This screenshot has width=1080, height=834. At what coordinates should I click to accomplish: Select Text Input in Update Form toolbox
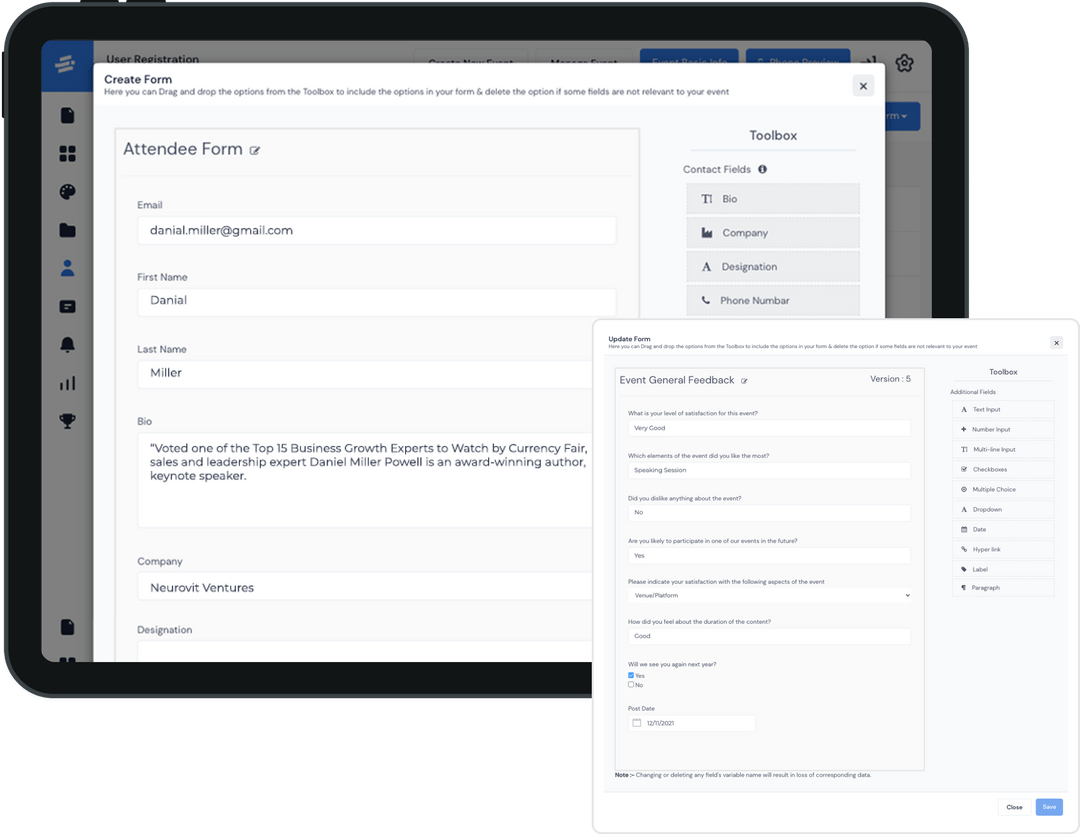coord(1004,410)
